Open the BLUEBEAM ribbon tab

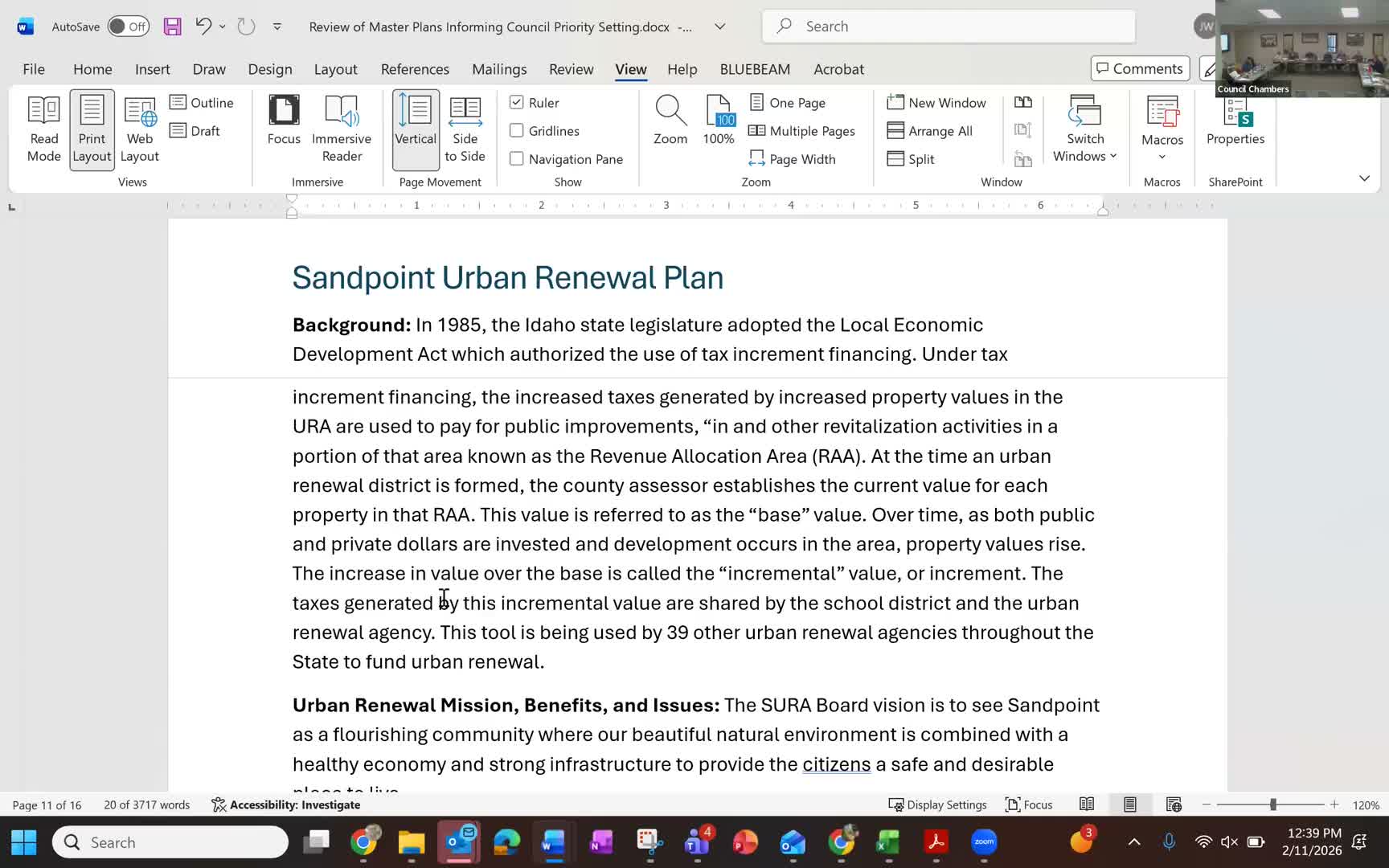[754, 69]
